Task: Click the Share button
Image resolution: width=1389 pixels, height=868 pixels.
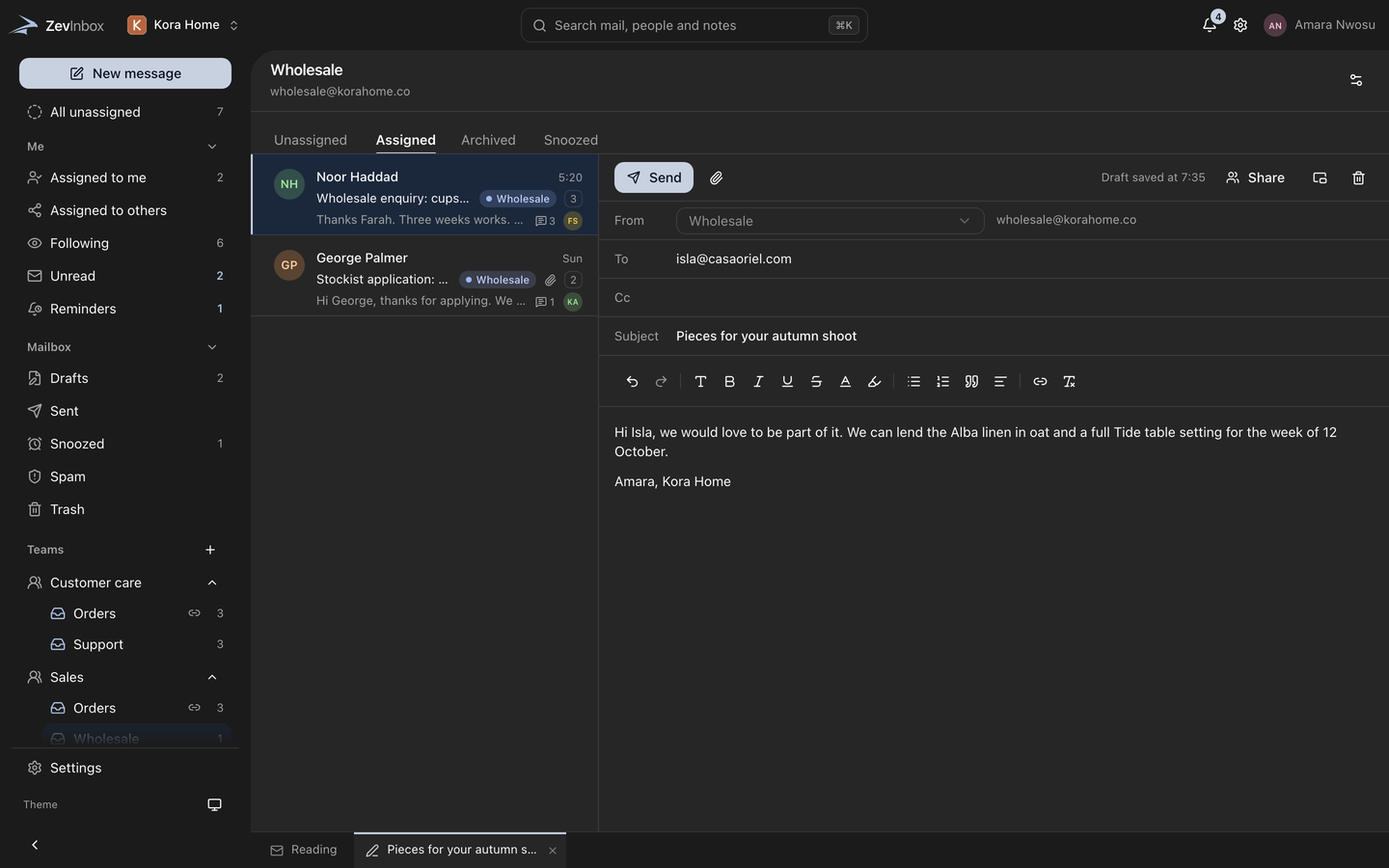Action: [x=1255, y=177]
